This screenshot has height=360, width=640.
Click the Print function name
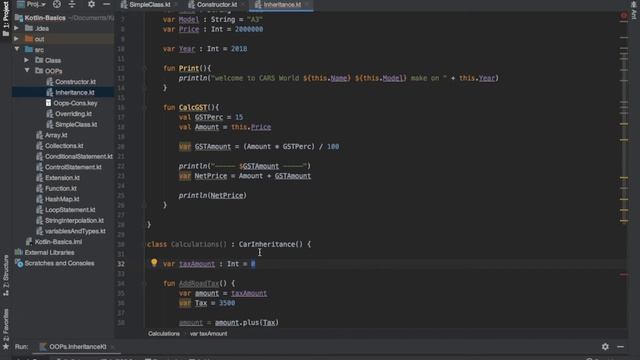[x=189, y=68]
